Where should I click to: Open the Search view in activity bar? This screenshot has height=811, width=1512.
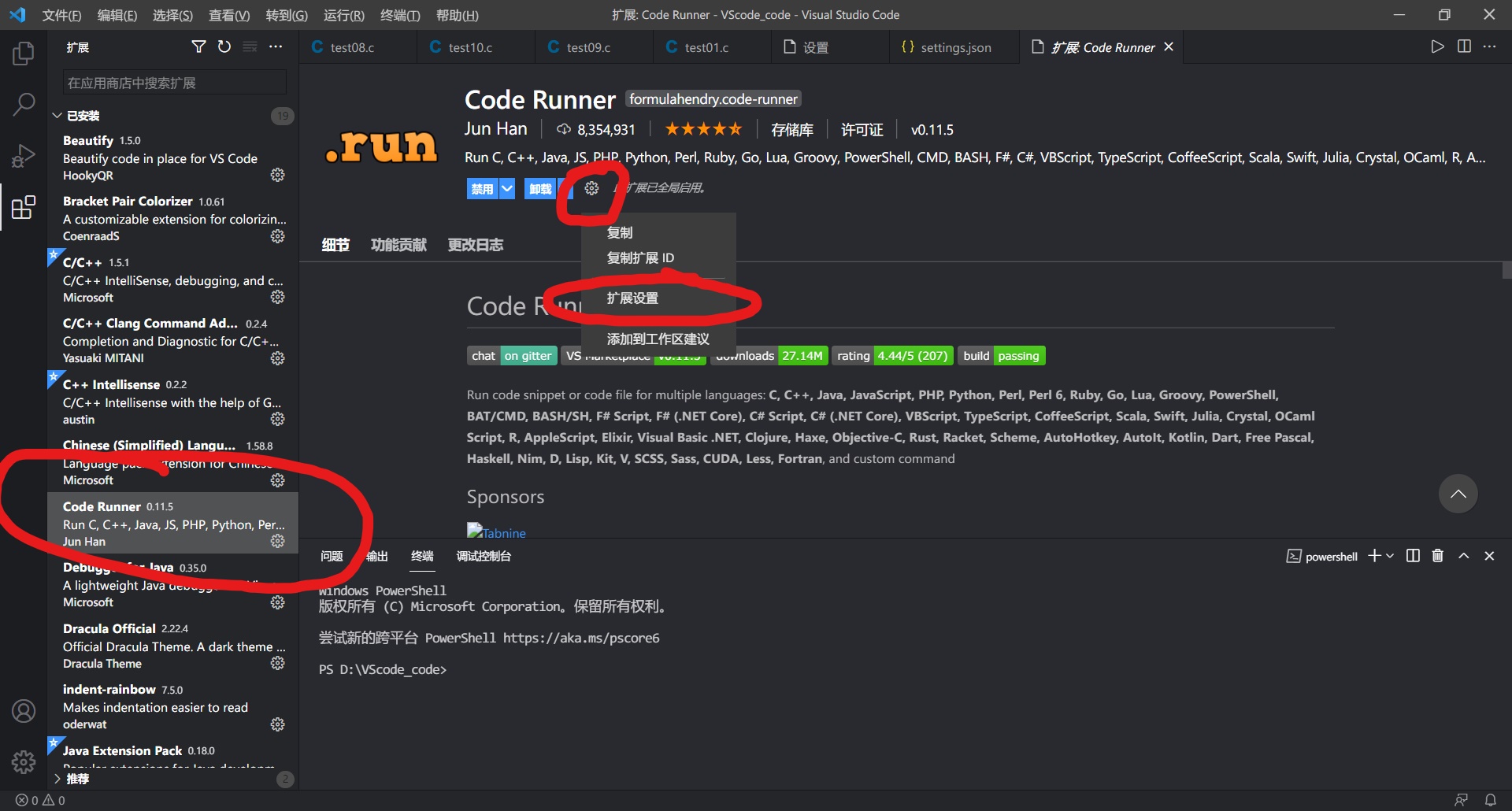click(x=24, y=104)
